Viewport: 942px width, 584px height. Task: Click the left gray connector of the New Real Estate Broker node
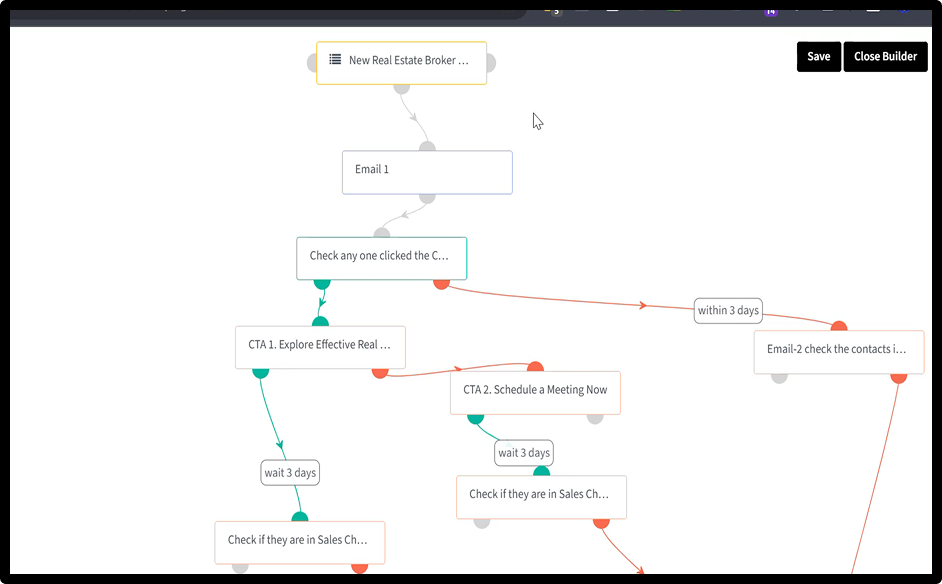click(312, 62)
